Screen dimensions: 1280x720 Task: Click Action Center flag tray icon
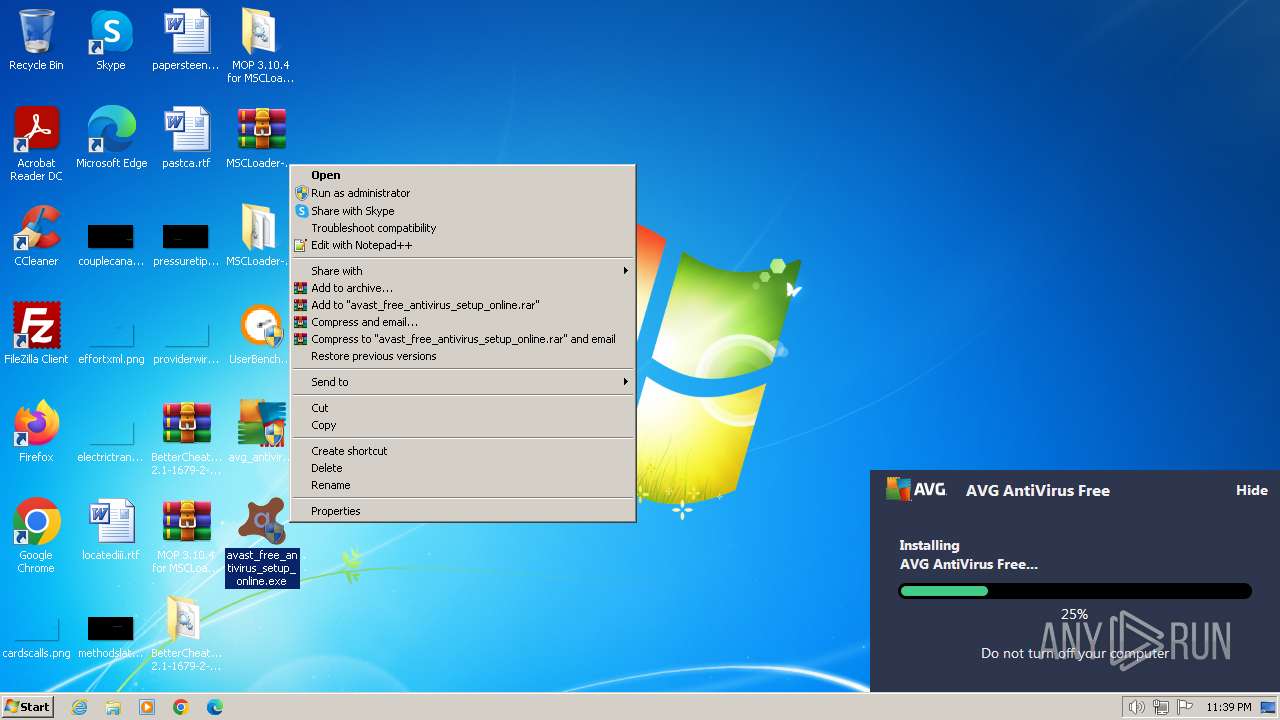(1186, 707)
